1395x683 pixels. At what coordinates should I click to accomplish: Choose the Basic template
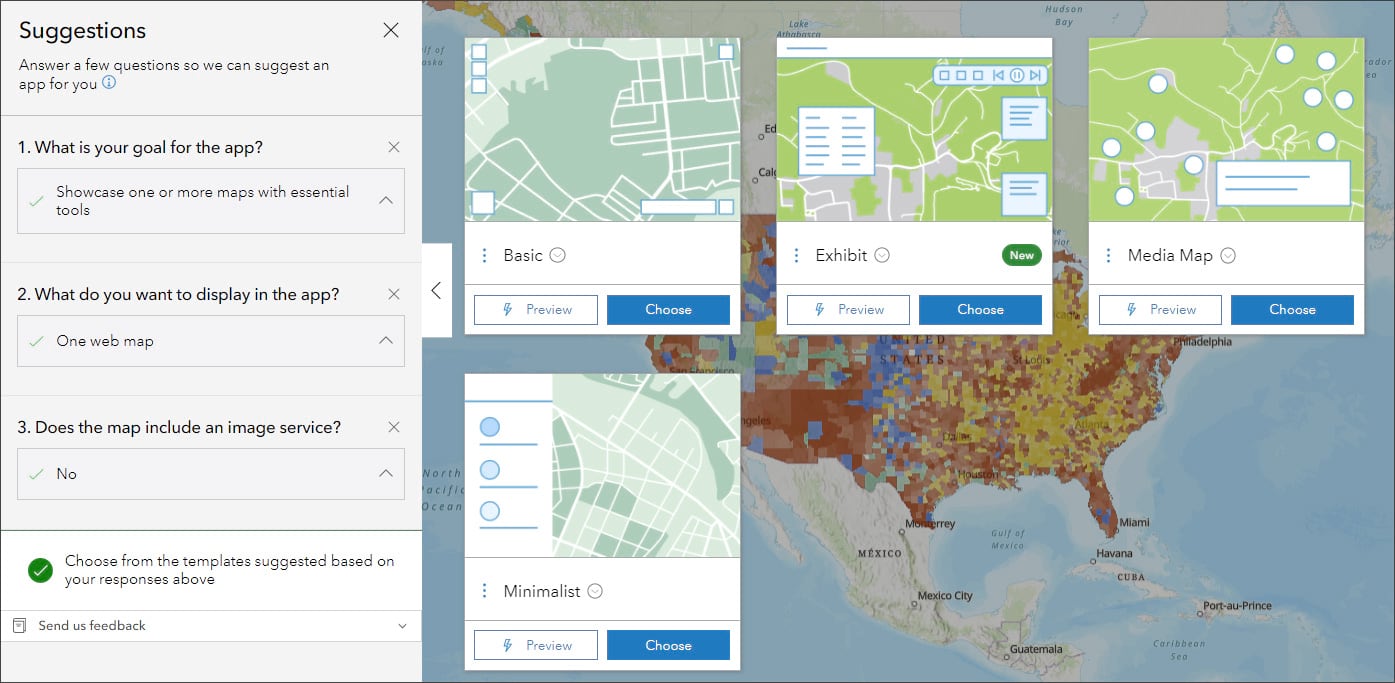(x=668, y=310)
